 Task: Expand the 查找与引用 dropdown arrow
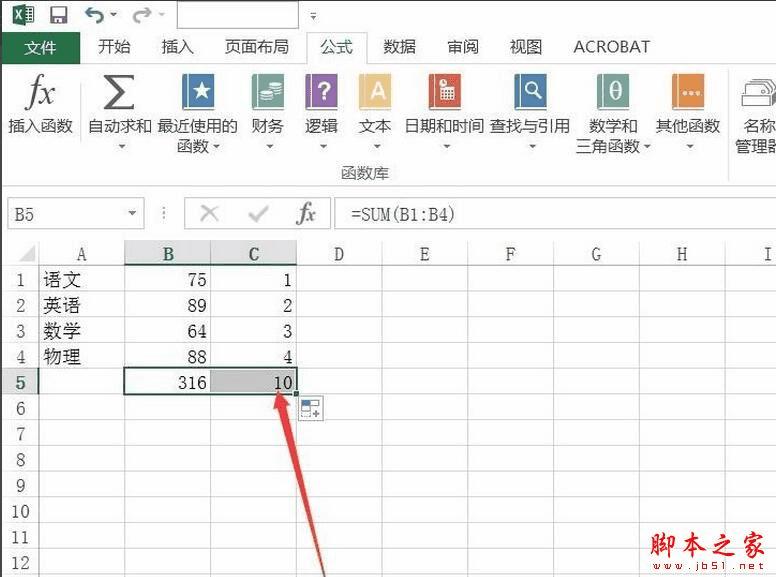coord(533,146)
